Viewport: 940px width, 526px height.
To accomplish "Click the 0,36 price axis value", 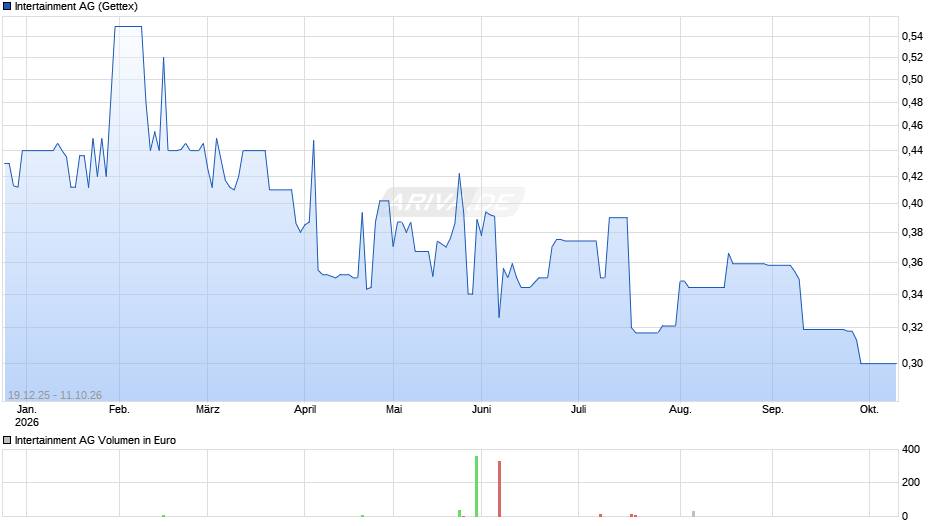I will click(x=912, y=263).
